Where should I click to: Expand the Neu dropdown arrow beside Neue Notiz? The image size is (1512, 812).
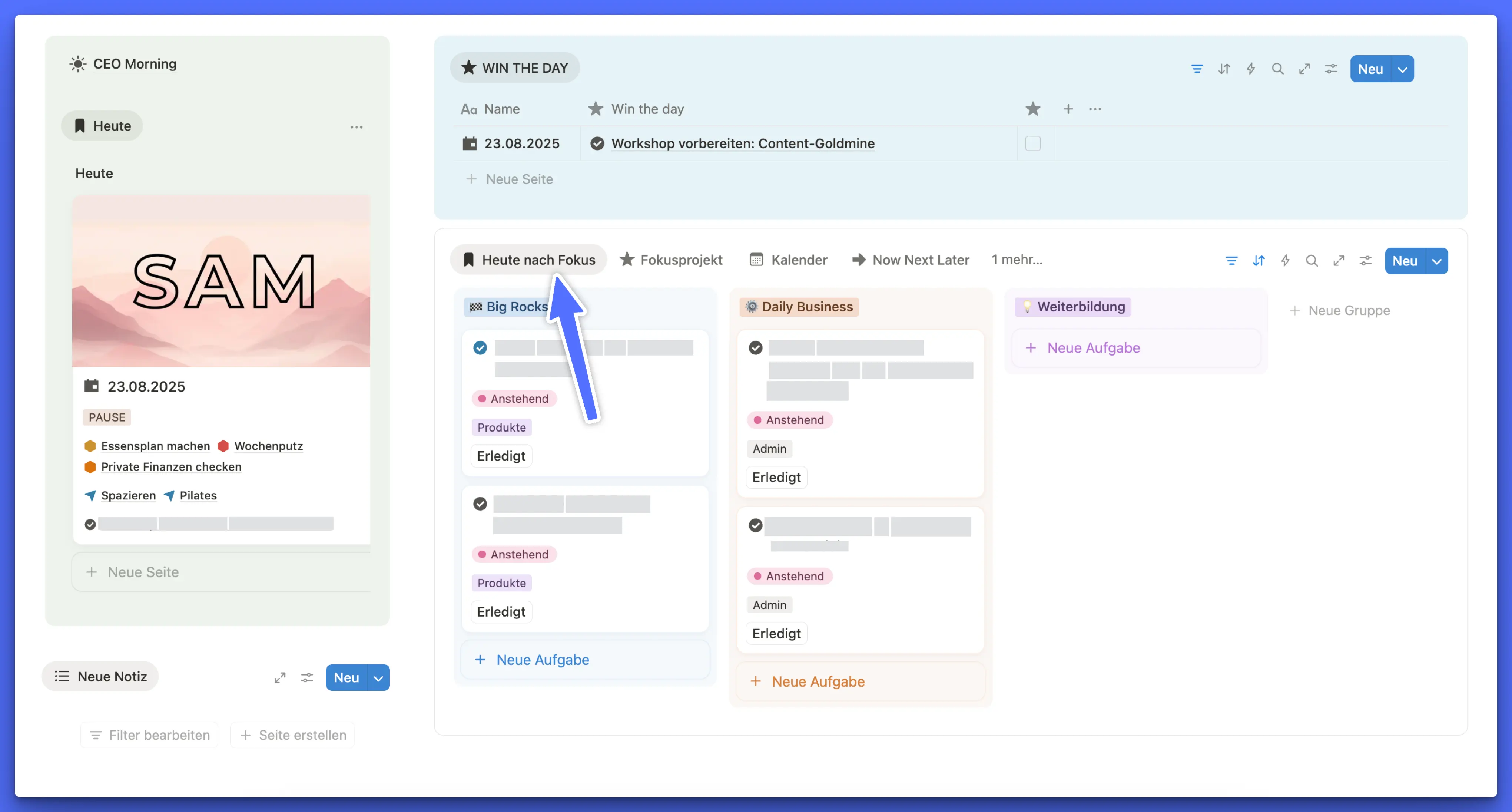click(x=379, y=678)
